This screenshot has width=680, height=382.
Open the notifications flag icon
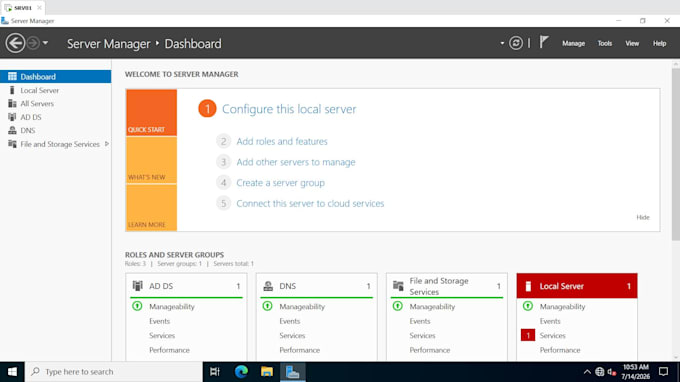[x=544, y=42]
